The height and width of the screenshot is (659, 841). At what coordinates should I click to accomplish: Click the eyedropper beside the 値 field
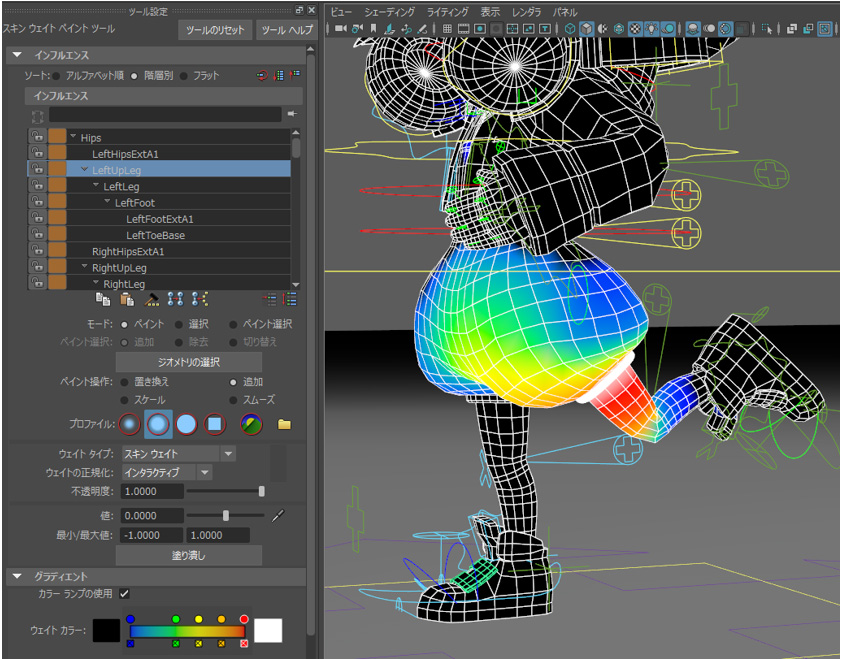click(x=277, y=516)
